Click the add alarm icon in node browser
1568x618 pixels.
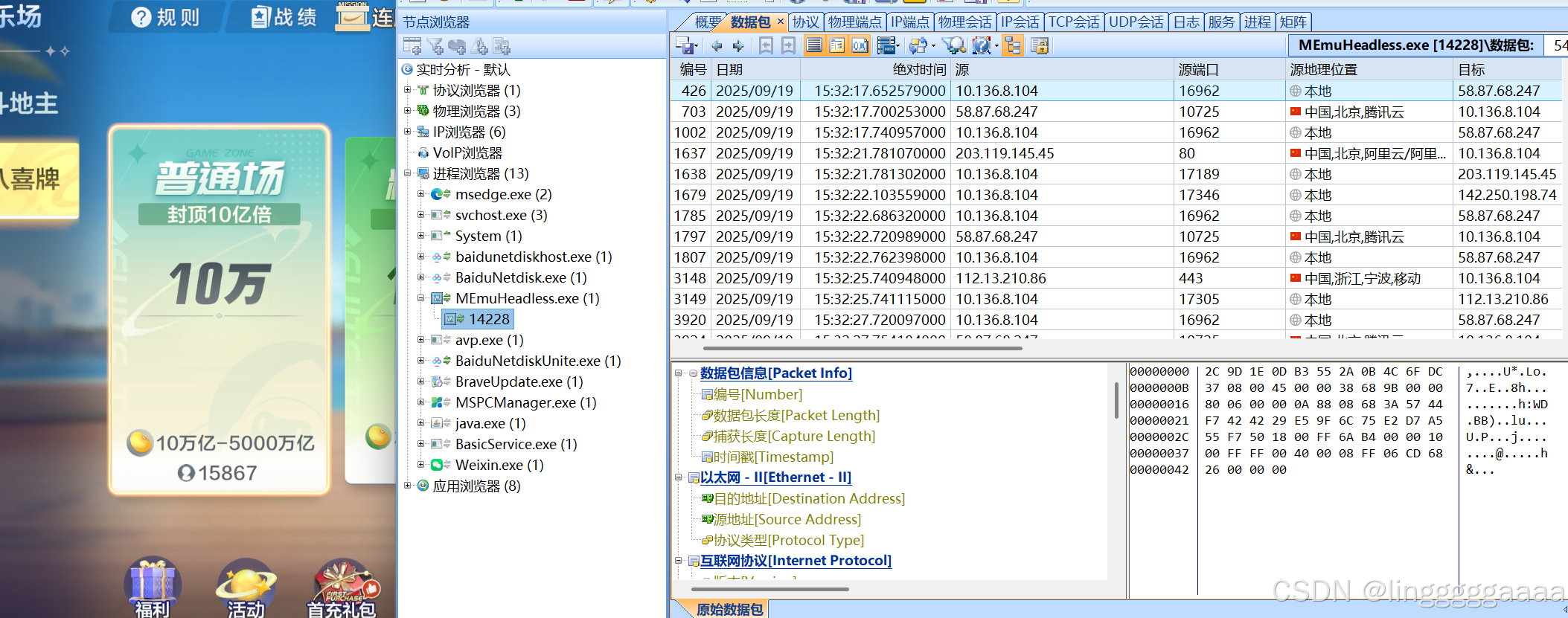pyautogui.click(x=479, y=46)
